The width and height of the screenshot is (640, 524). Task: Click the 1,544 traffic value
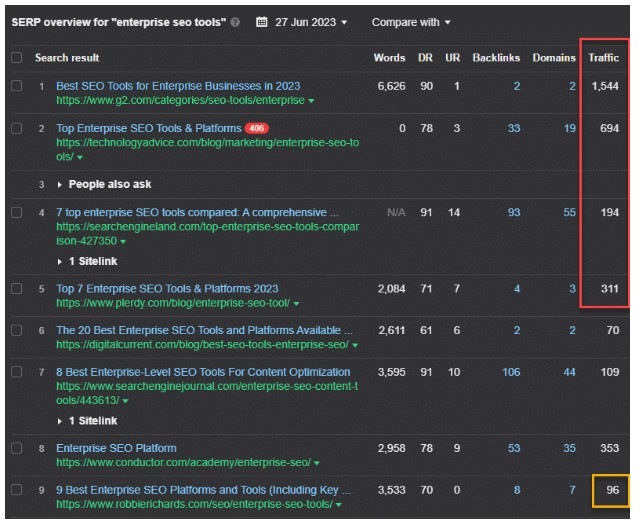(x=605, y=86)
